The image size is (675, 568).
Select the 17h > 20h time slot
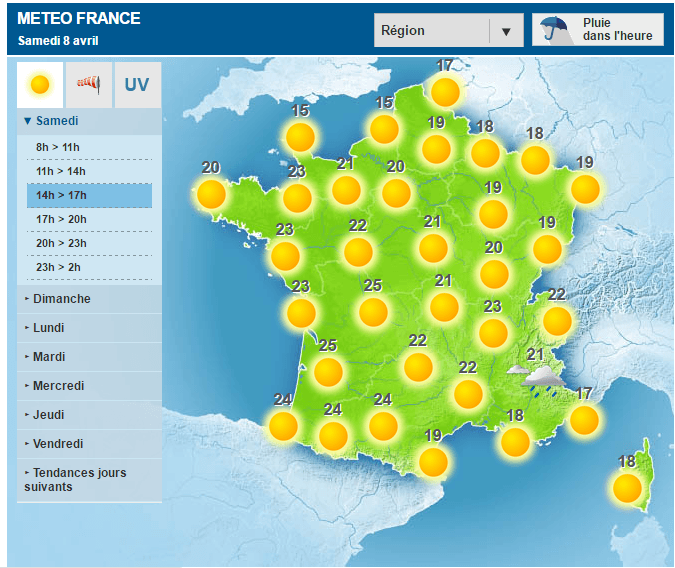tap(61, 220)
